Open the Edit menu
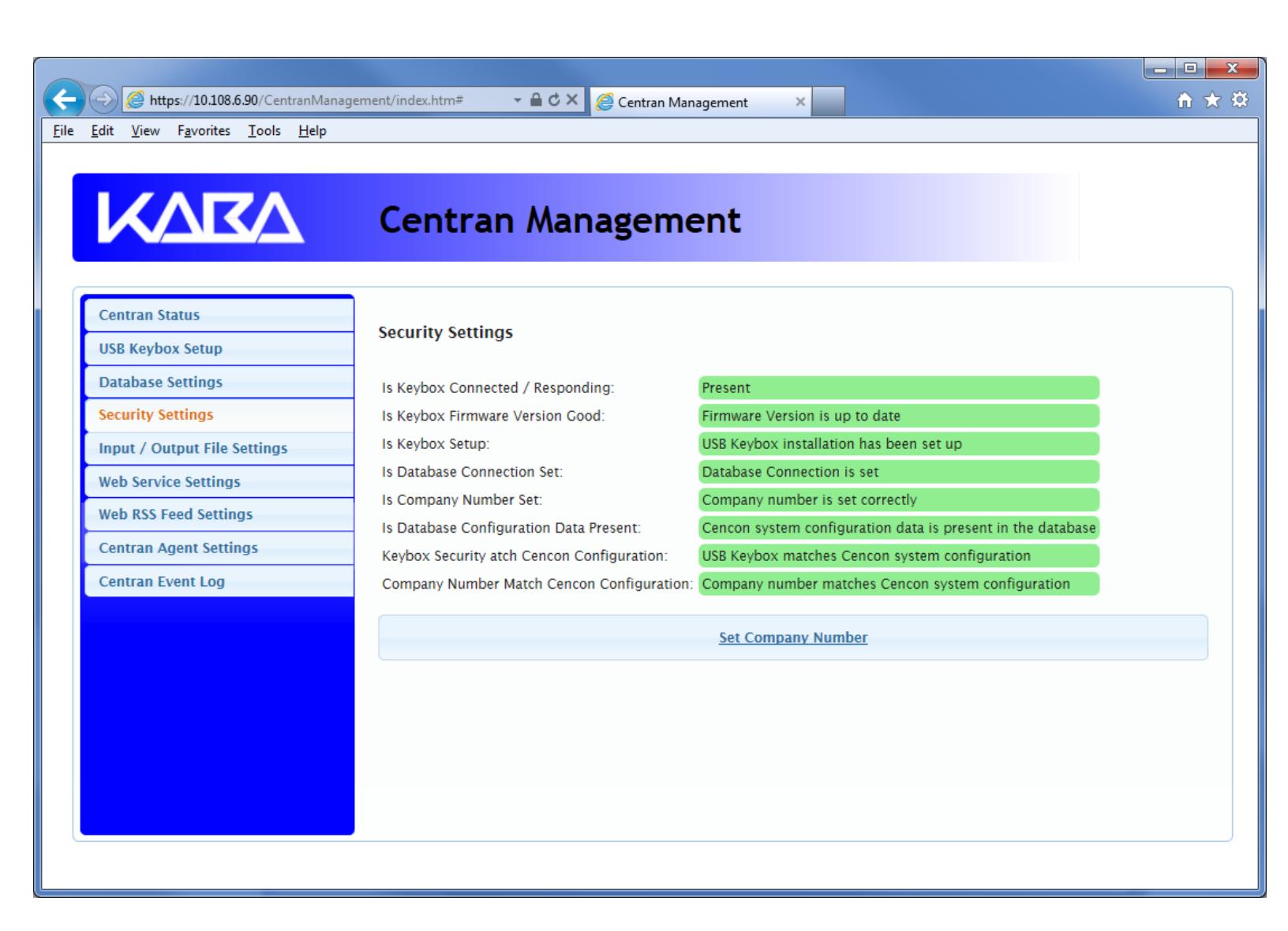 102,131
